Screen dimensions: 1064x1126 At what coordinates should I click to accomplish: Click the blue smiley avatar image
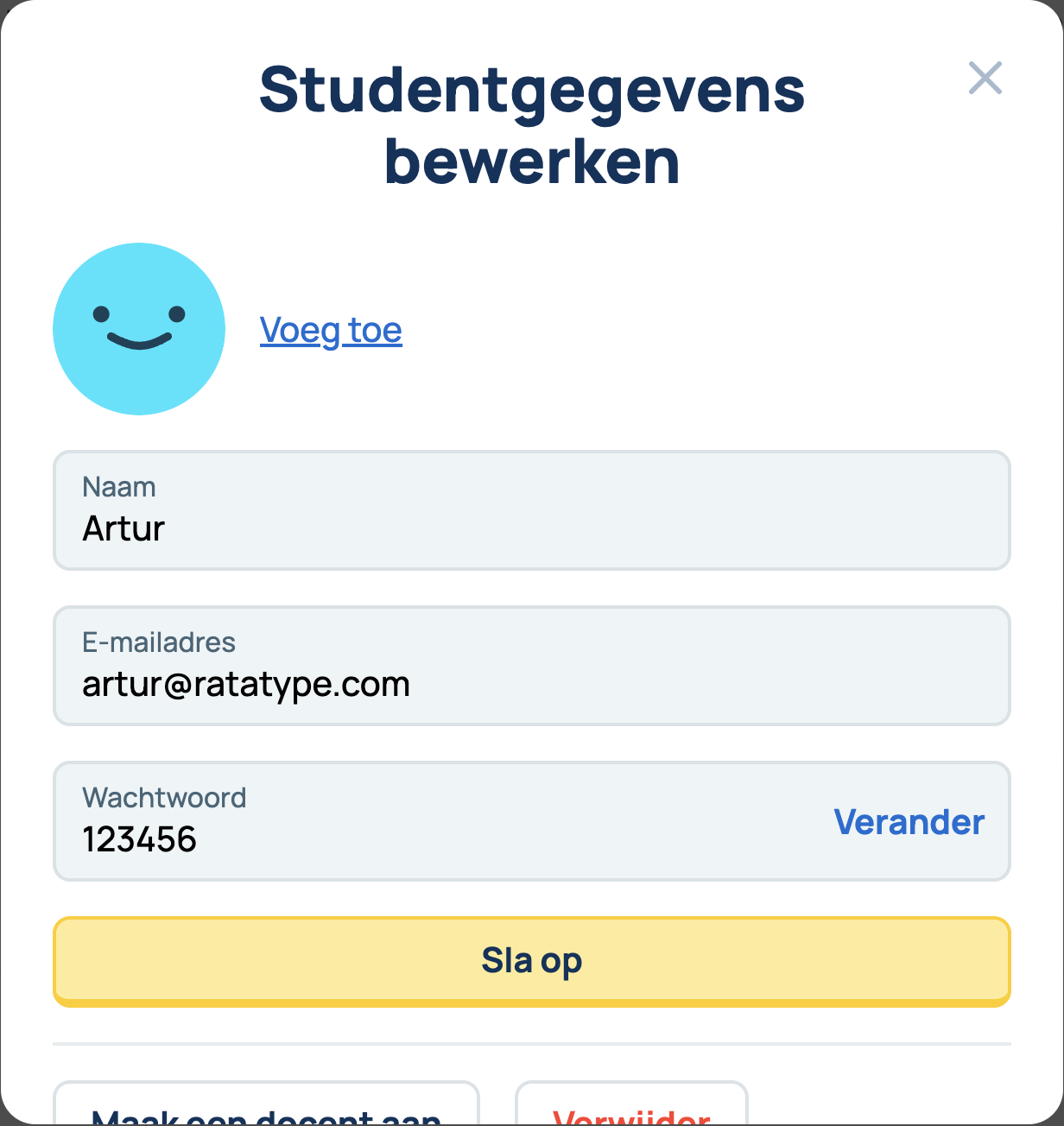(x=139, y=329)
